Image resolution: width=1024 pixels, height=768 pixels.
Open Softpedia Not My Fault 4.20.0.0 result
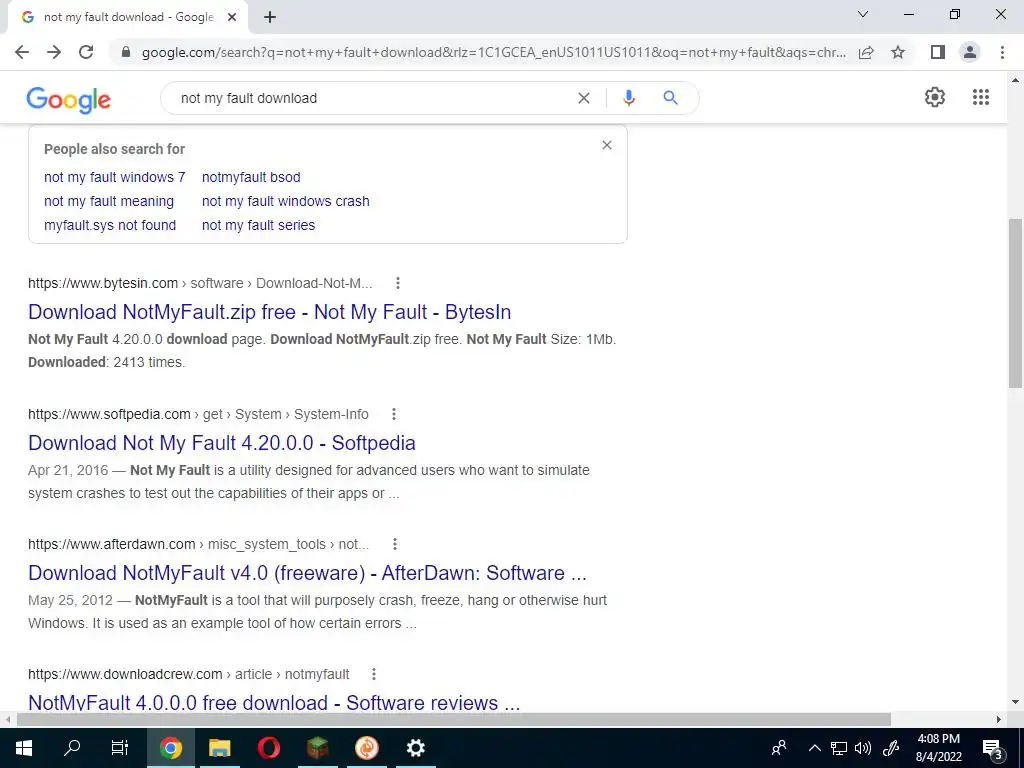pos(222,443)
